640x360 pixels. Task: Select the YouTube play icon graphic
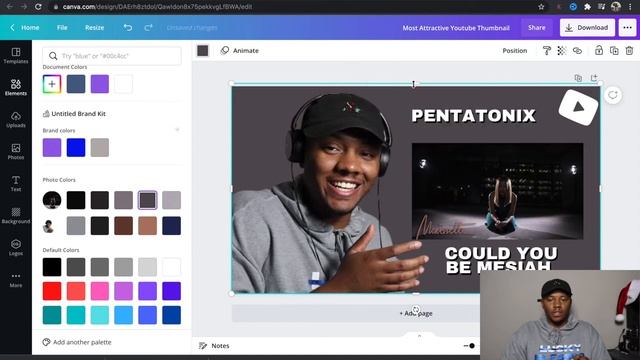578,108
